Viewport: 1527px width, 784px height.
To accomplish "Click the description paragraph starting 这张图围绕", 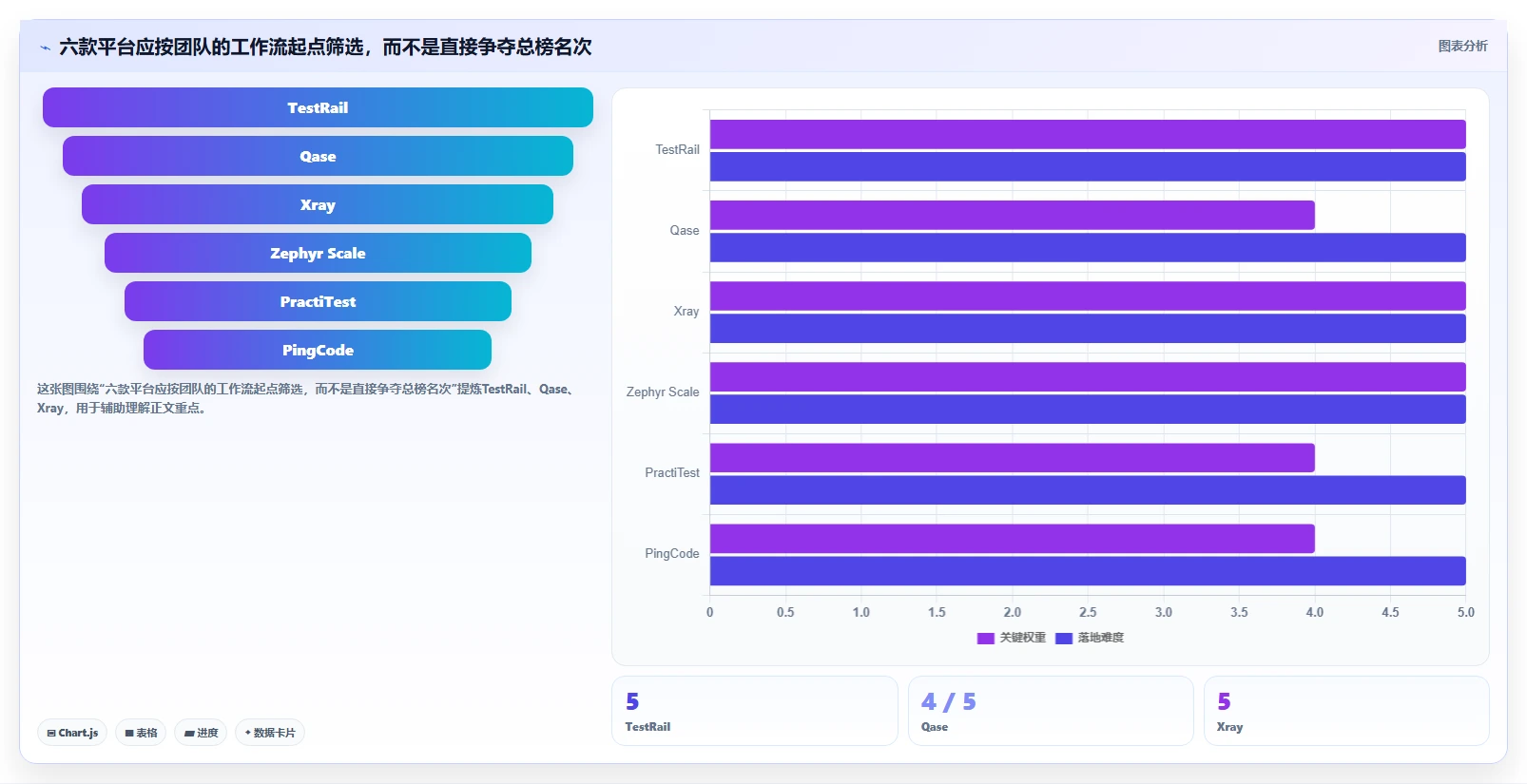I will [308, 398].
